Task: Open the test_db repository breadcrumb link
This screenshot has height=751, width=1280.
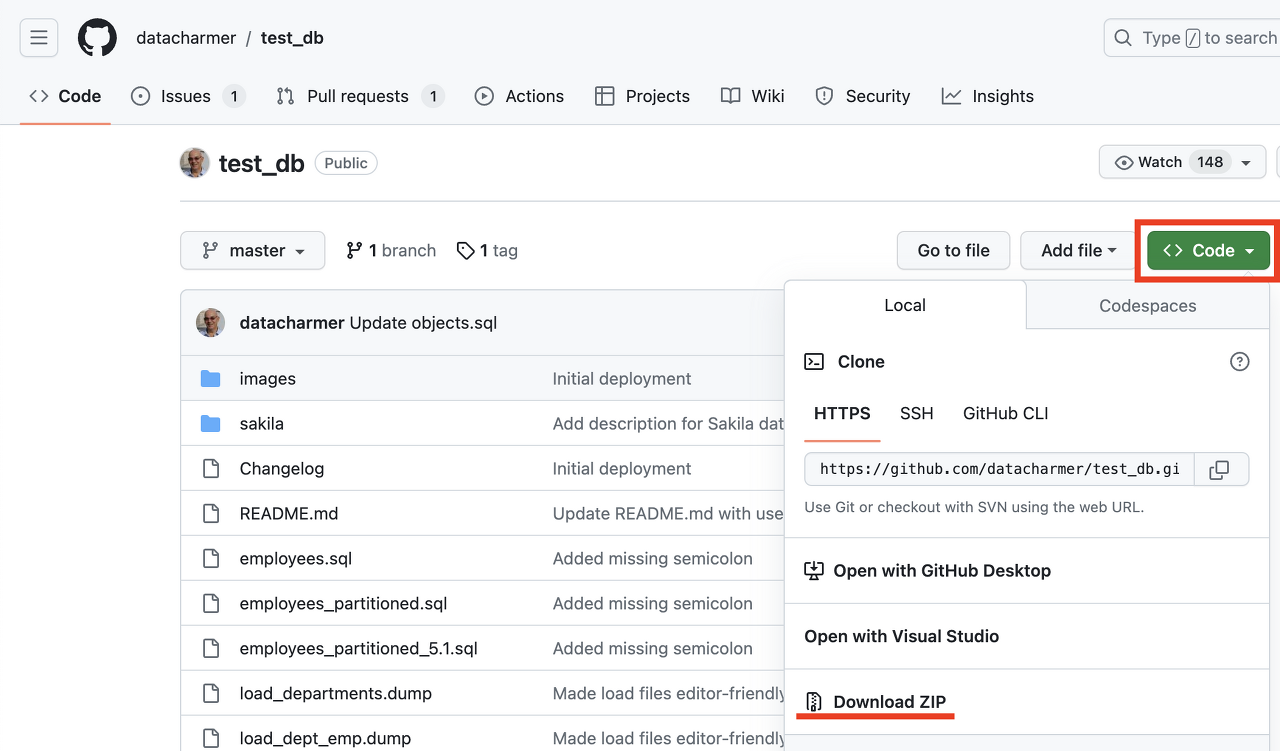Action: tap(292, 38)
